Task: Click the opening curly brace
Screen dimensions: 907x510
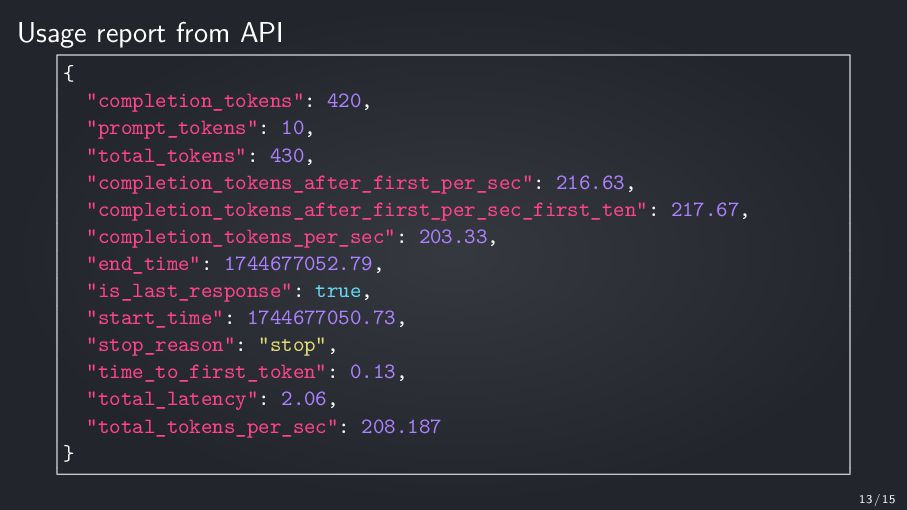Action: tap(69, 73)
